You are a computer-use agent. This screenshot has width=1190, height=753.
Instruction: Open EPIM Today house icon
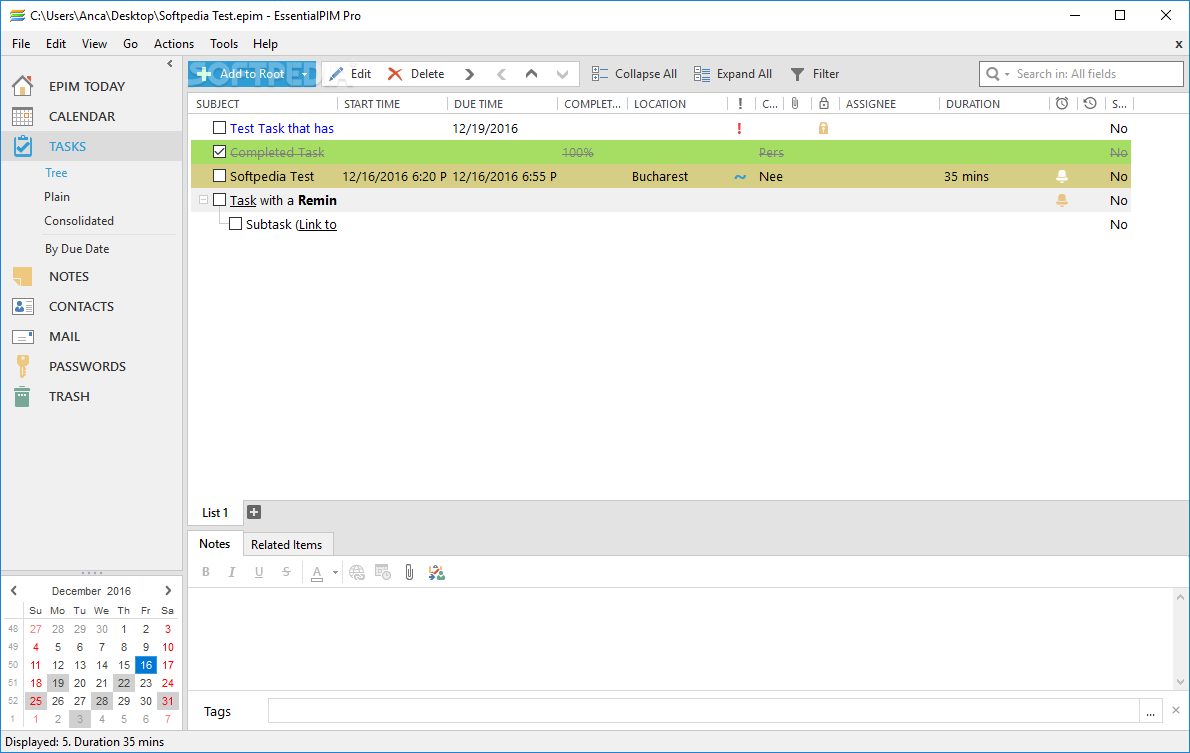23,86
